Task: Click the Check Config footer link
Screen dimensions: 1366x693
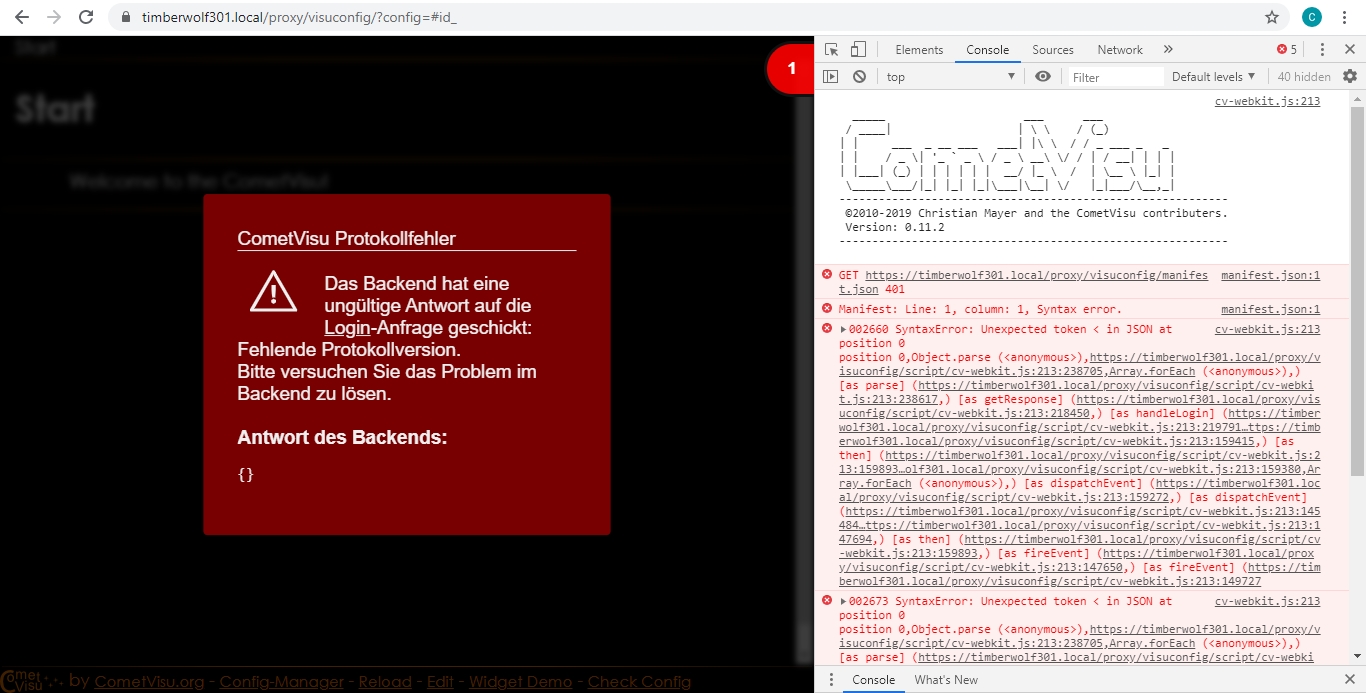Action: tap(639, 682)
